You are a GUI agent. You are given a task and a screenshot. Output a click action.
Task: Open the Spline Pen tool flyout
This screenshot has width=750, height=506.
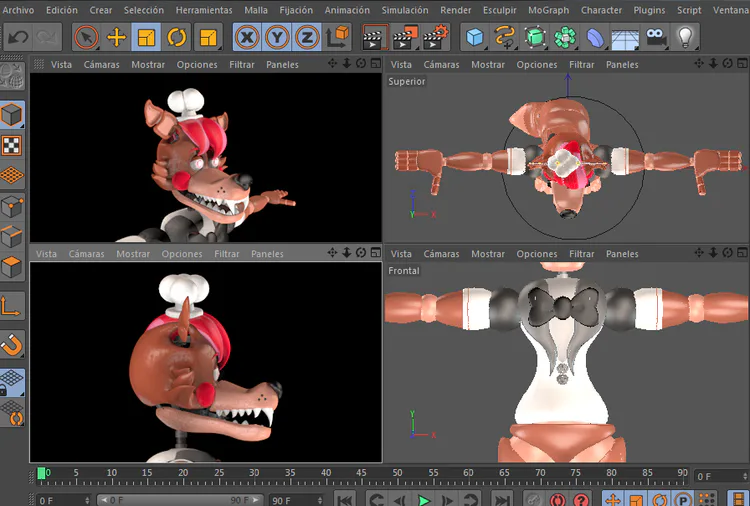pos(505,37)
